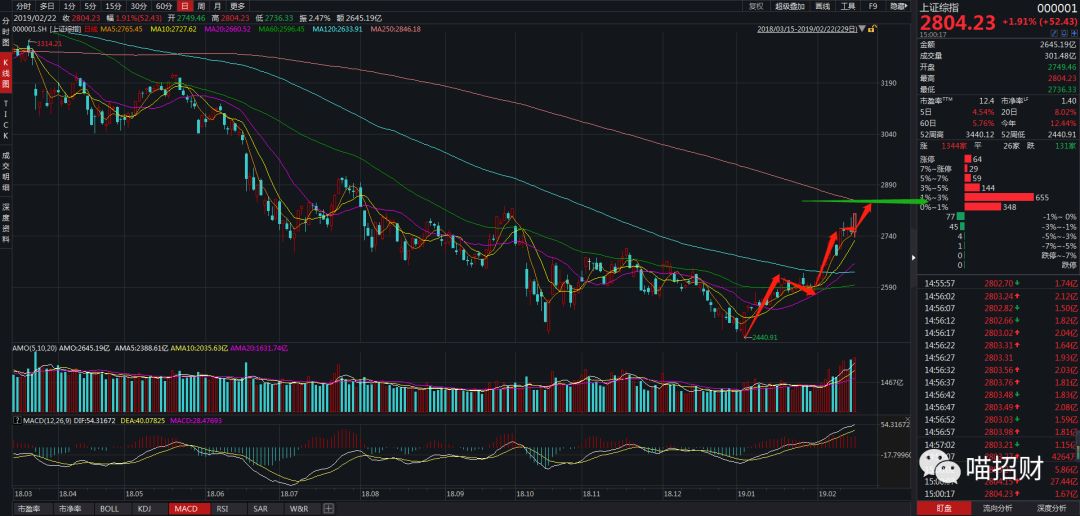Switch chart to 5分 interval
This screenshot has height=516, width=1080.
(90, 6)
